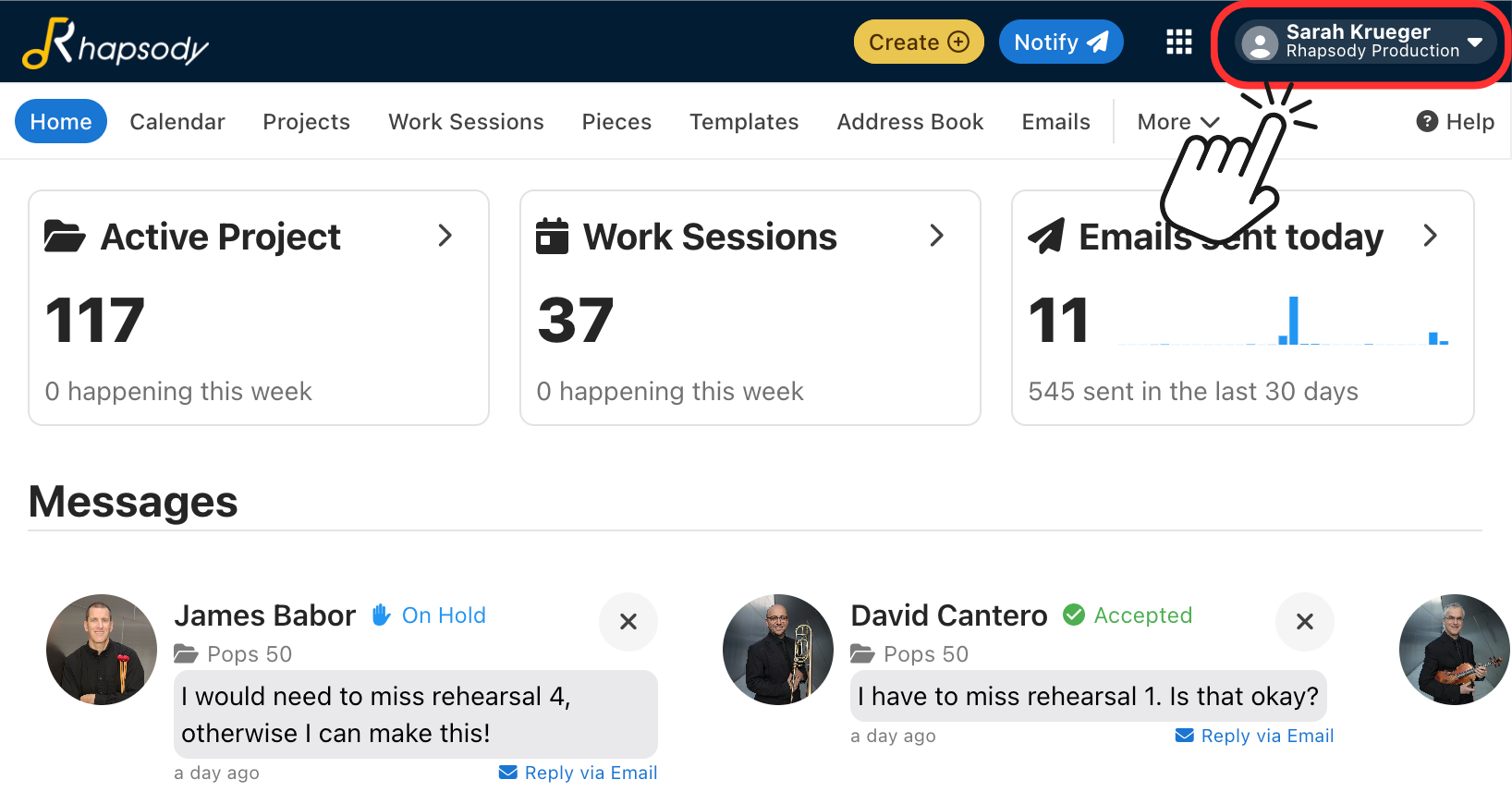Click the Rhapsody logo
The height and width of the screenshot is (804, 1512).
coord(116,43)
